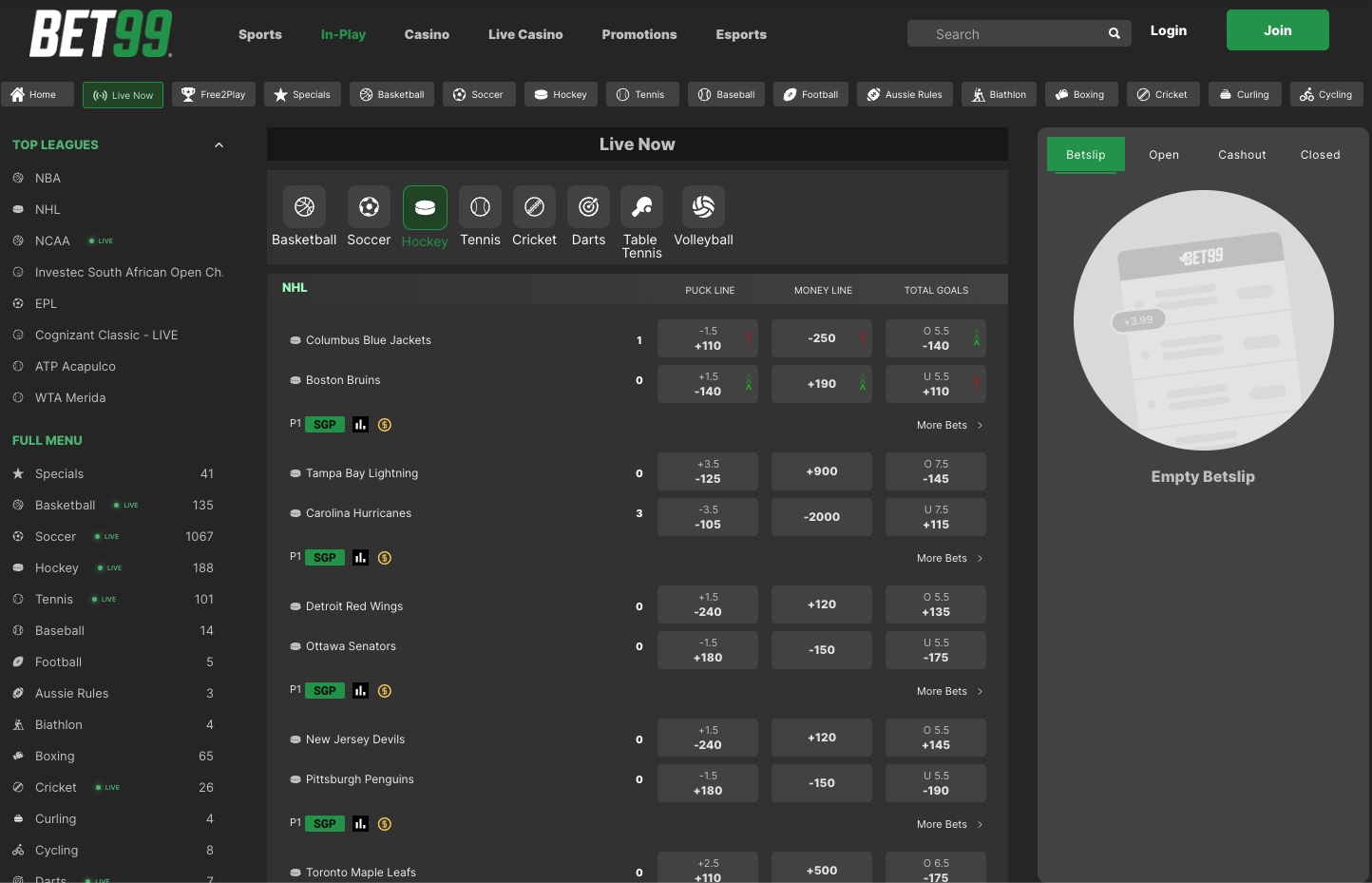Viewport: 1372px width, 883px height.
Task: Open the Live Casino menu
Action: 525,34
